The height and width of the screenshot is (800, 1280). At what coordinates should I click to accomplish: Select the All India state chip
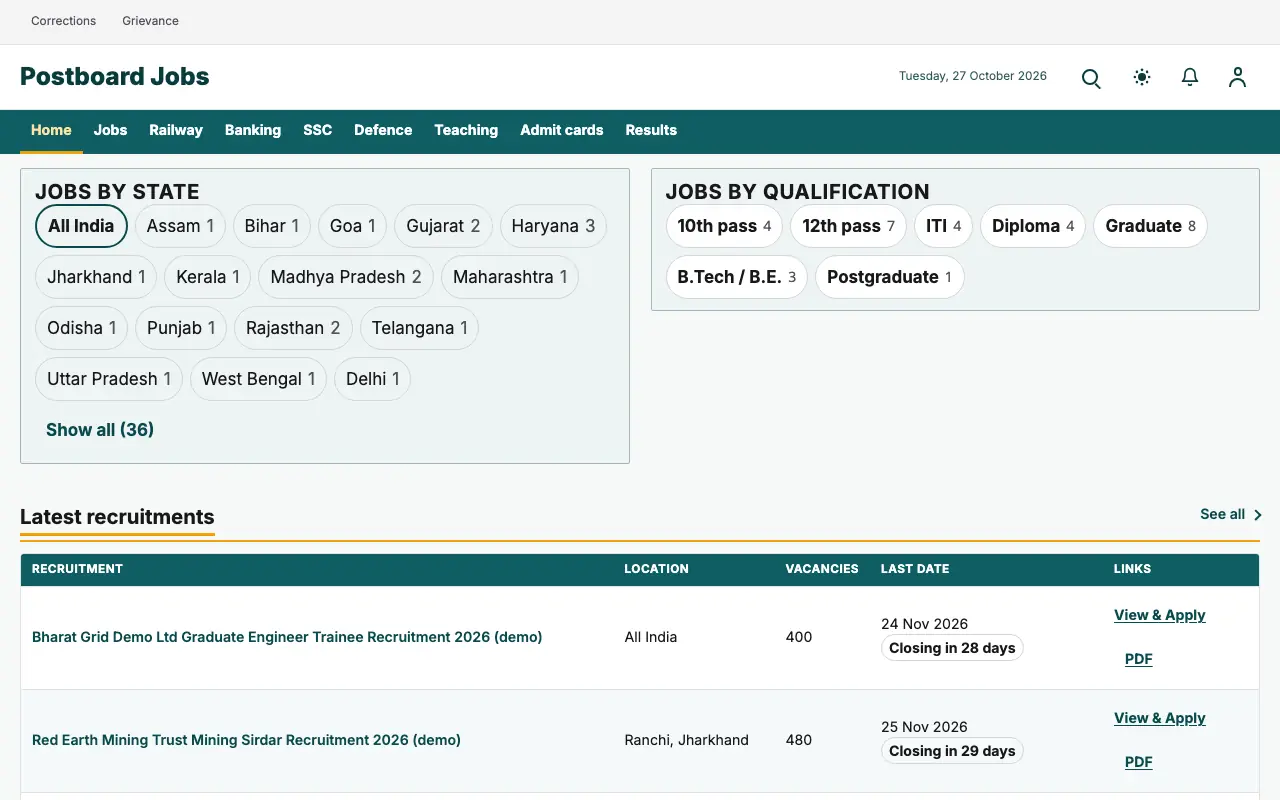(81, 226)
